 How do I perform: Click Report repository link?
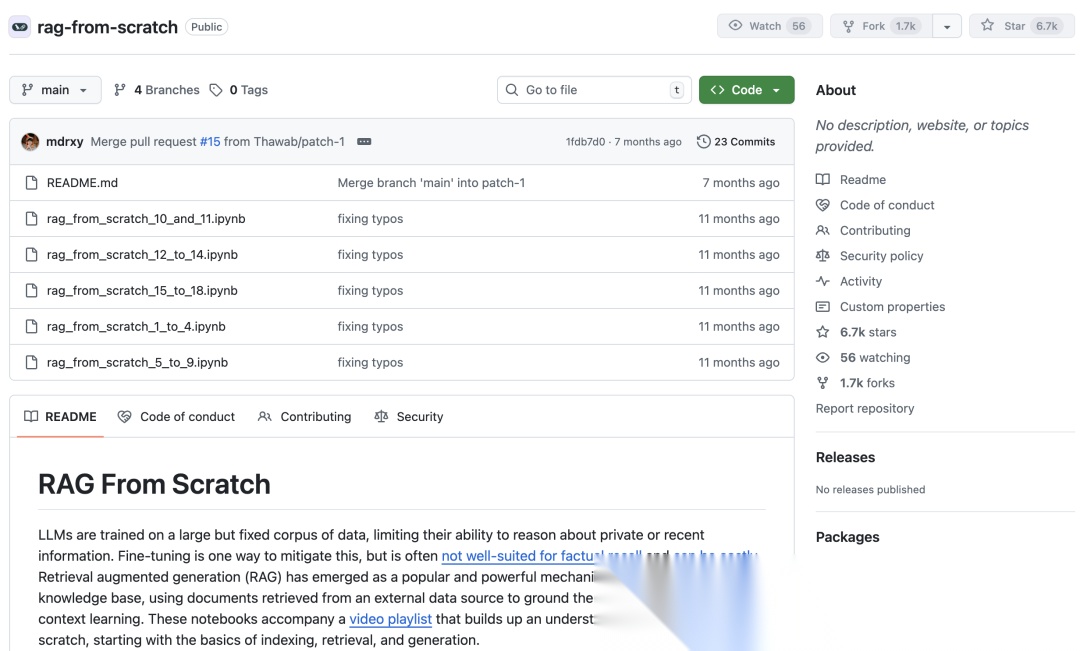tap(864, 408)
